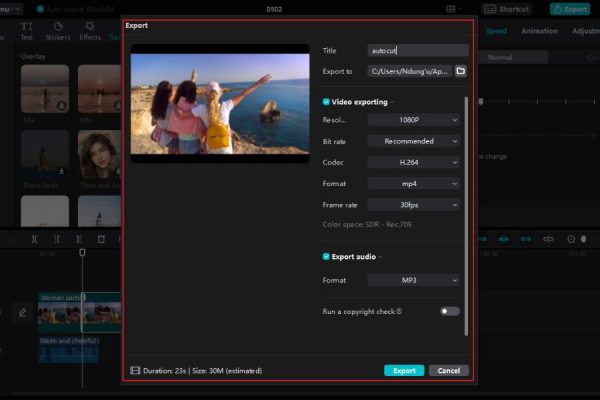
Task: Open the Text tool in top toolbar
Action: coord(27,30)
